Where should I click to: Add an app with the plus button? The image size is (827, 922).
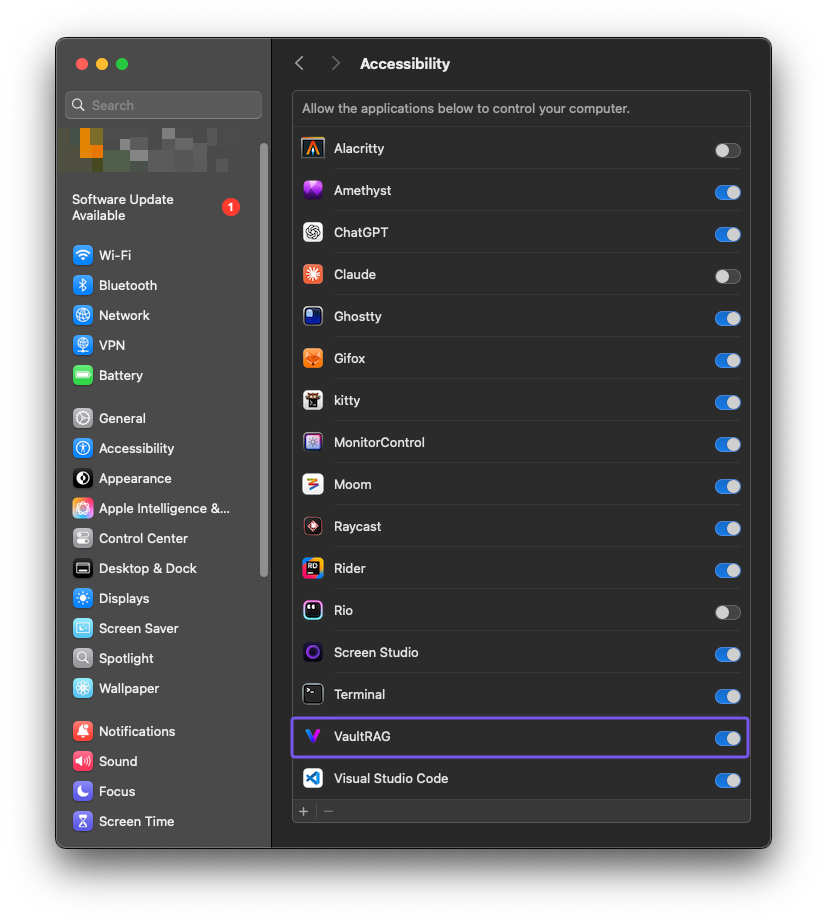[304, 811]
